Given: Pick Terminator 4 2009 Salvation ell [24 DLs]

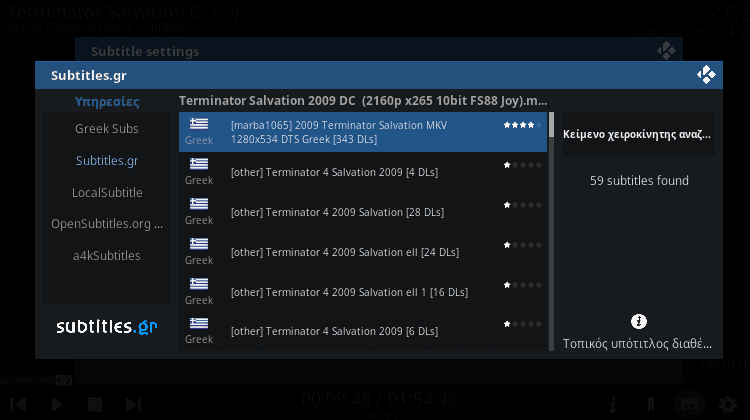Looking at the screenshot, I should (x=363, y=252).
